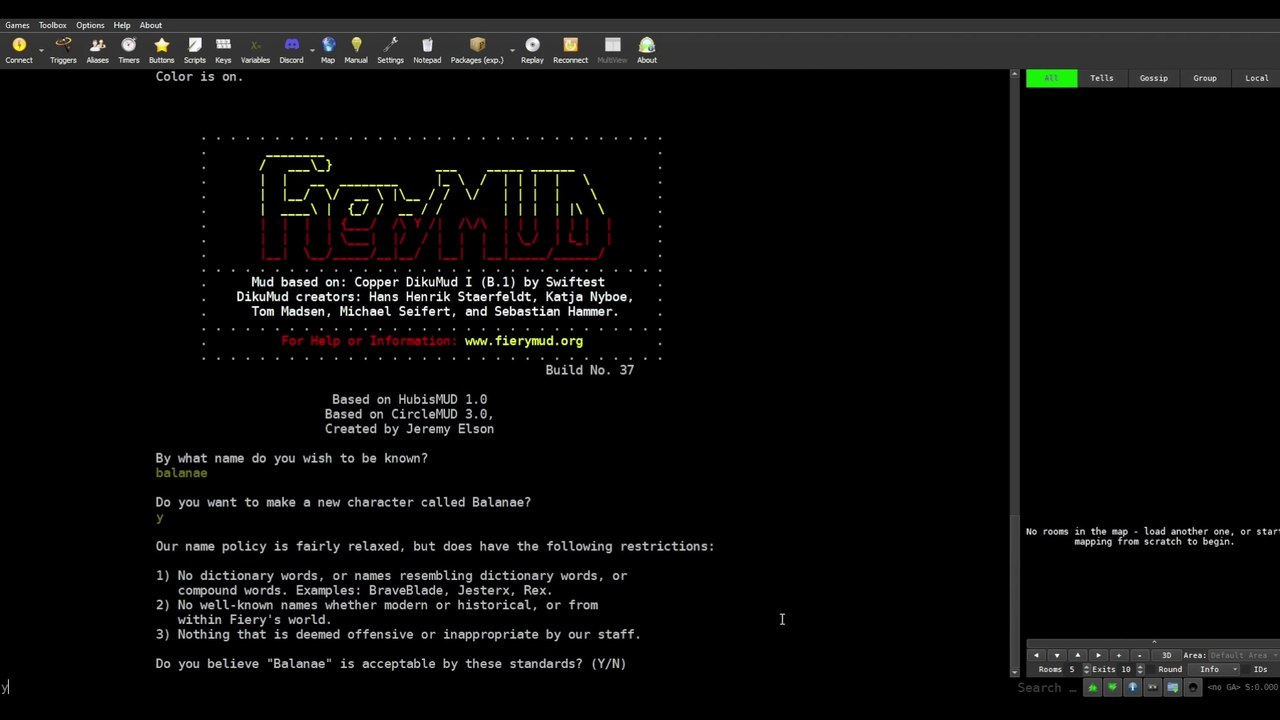
Task: Switch to the Local chat tab
Action: [1256, 78]
